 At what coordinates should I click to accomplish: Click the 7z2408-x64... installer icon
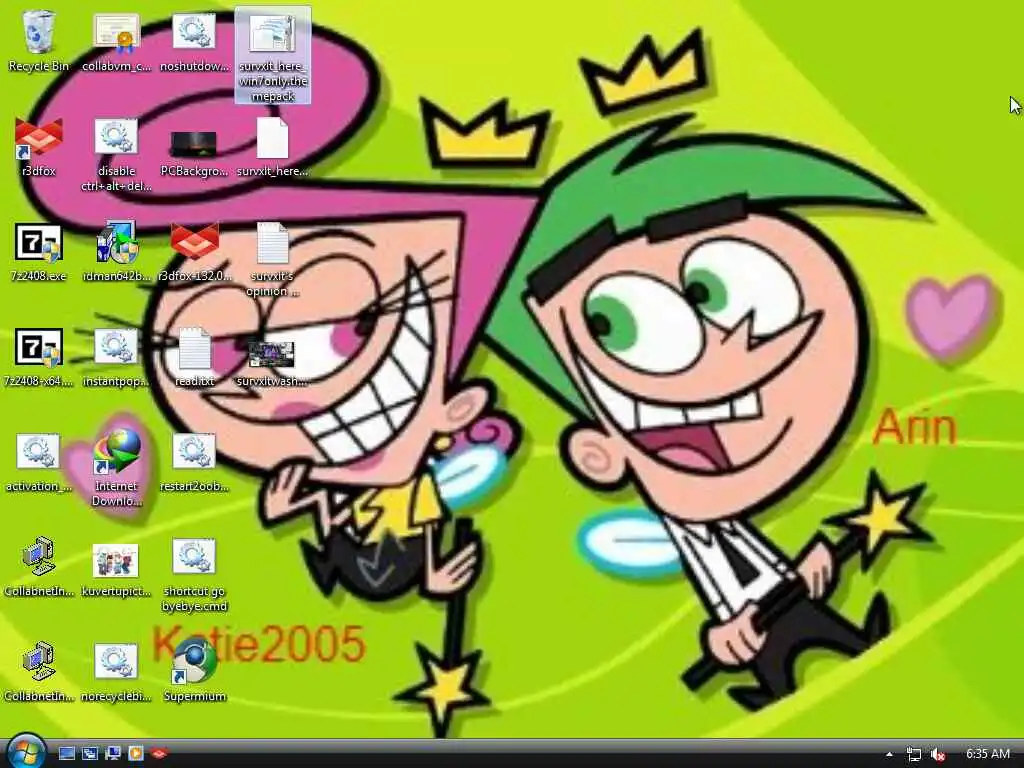click(39, 357)
